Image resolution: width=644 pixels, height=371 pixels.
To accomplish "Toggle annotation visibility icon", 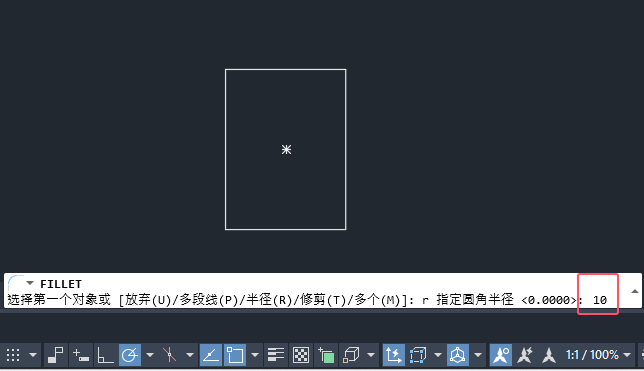I will [x=501, y=355].
